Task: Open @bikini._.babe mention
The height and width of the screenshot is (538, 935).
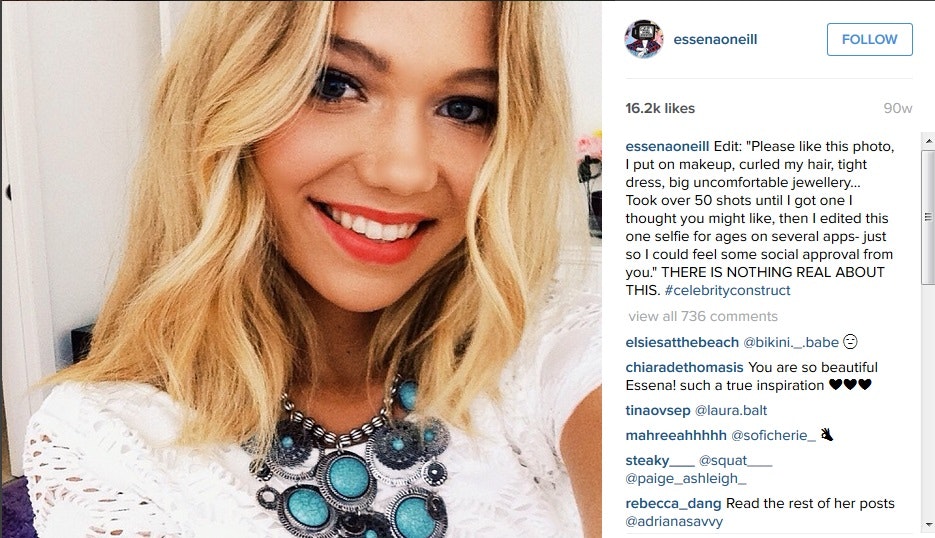Action: [x=791, y=342]
